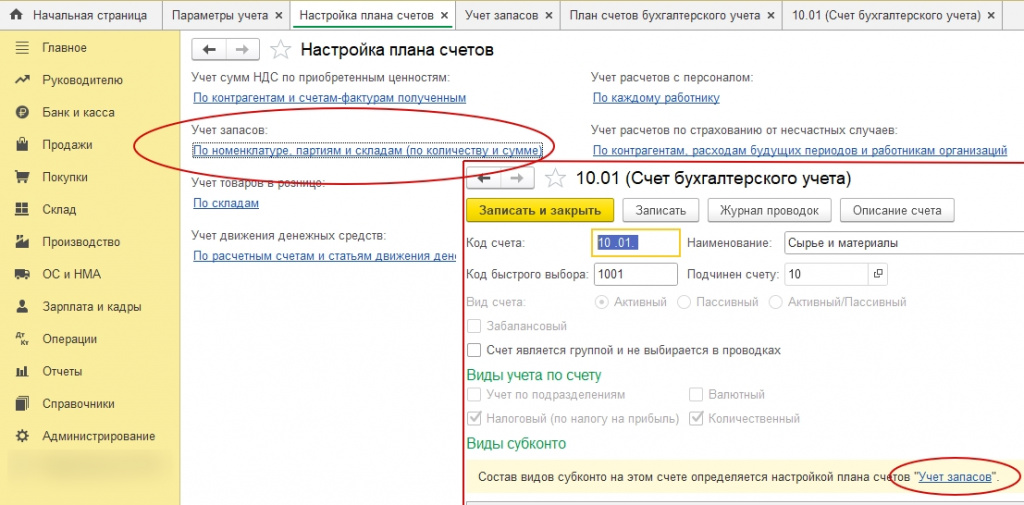Toggle the Валютный checkbox
1024x505 pixels.
coord(696,395)
